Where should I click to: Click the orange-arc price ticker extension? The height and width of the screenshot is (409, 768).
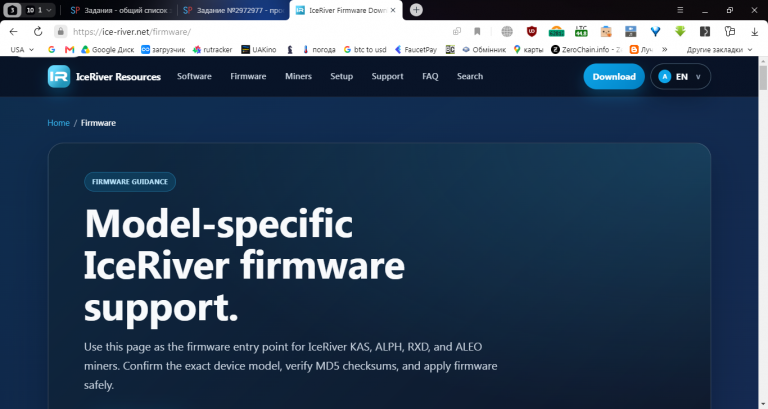[556, 32]
